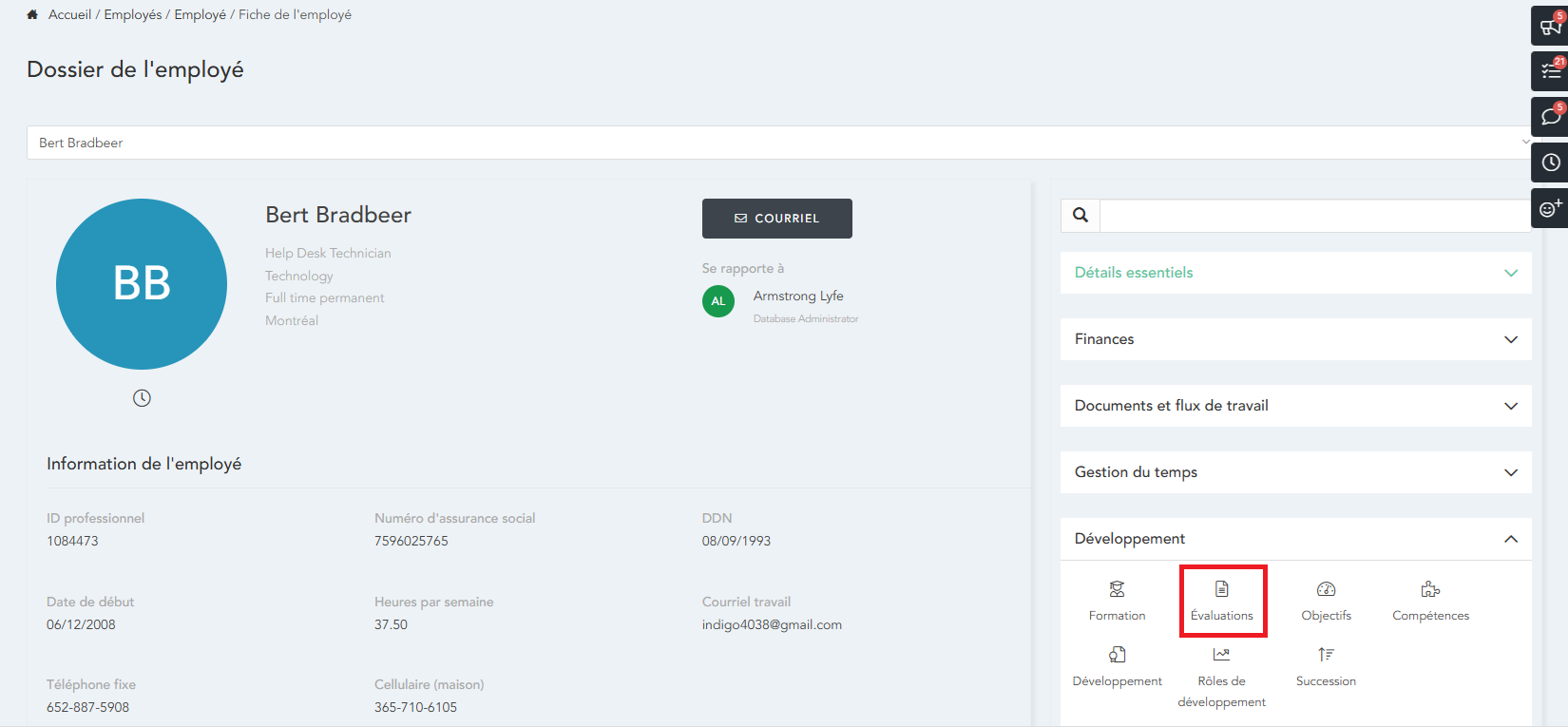Image resolution: width=1568 pixels, height=727 pixels.
Task: Click the COURRIEL button
Action: point(776,219)
